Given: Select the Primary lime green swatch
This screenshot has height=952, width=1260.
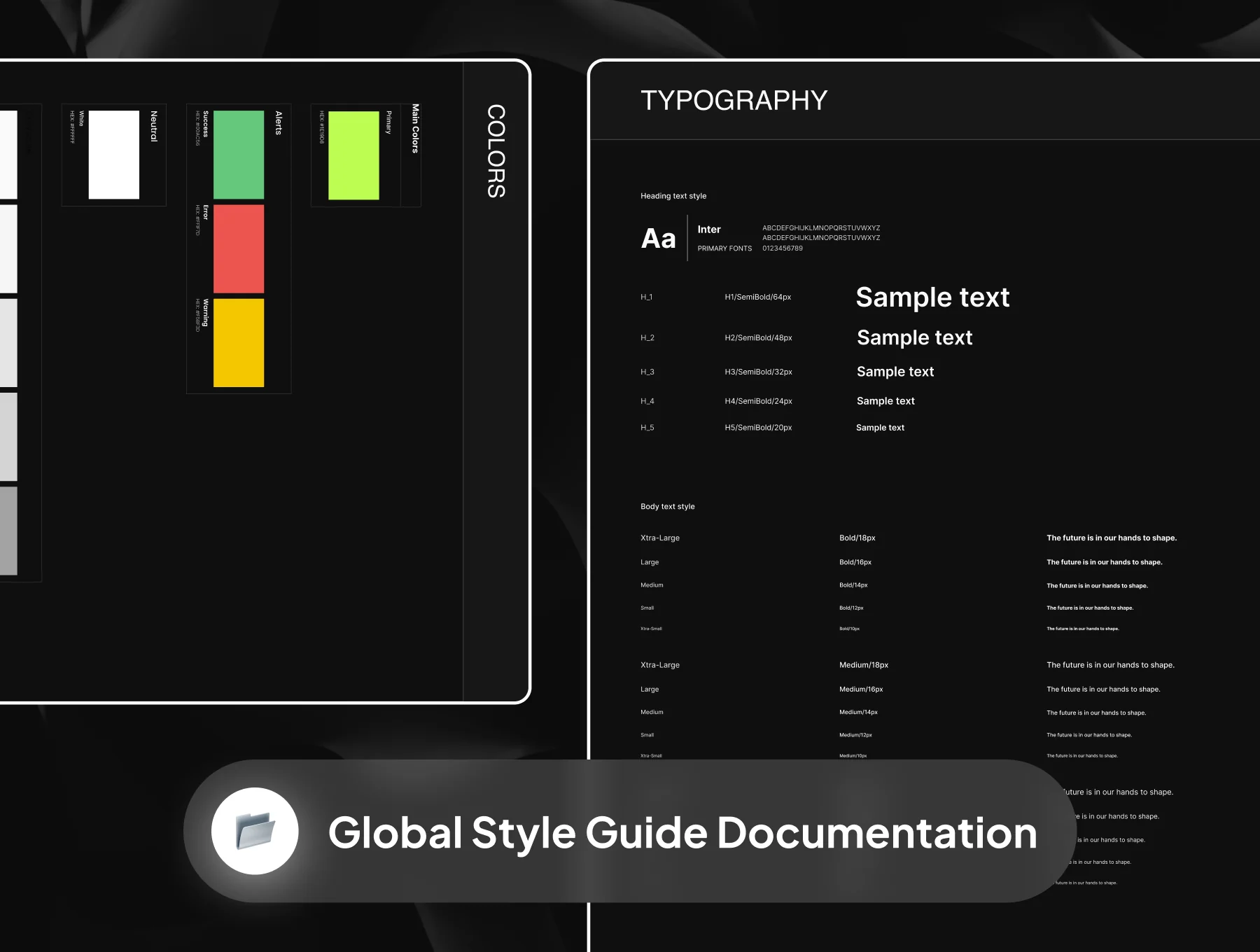Looking at the screenshot, I should [x=353, y=155].
